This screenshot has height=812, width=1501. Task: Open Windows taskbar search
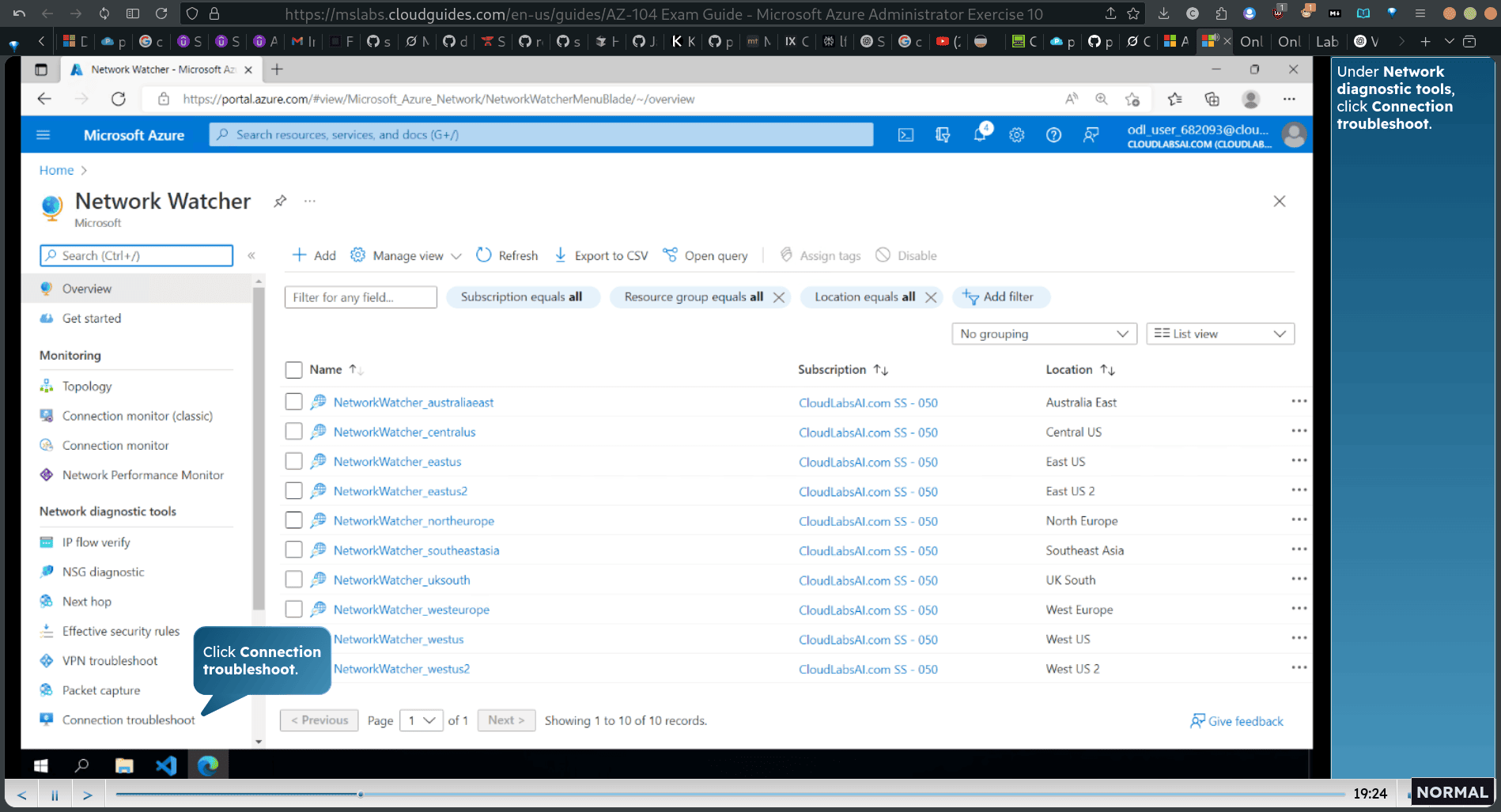pyautogui.click(x=81, y=765)
